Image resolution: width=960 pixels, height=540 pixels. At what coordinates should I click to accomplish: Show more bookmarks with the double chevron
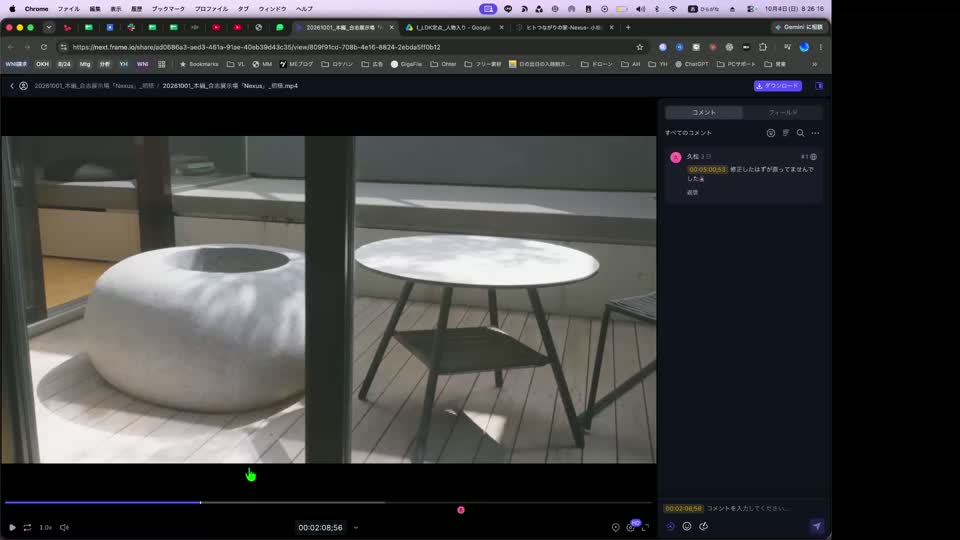[815, 64]
